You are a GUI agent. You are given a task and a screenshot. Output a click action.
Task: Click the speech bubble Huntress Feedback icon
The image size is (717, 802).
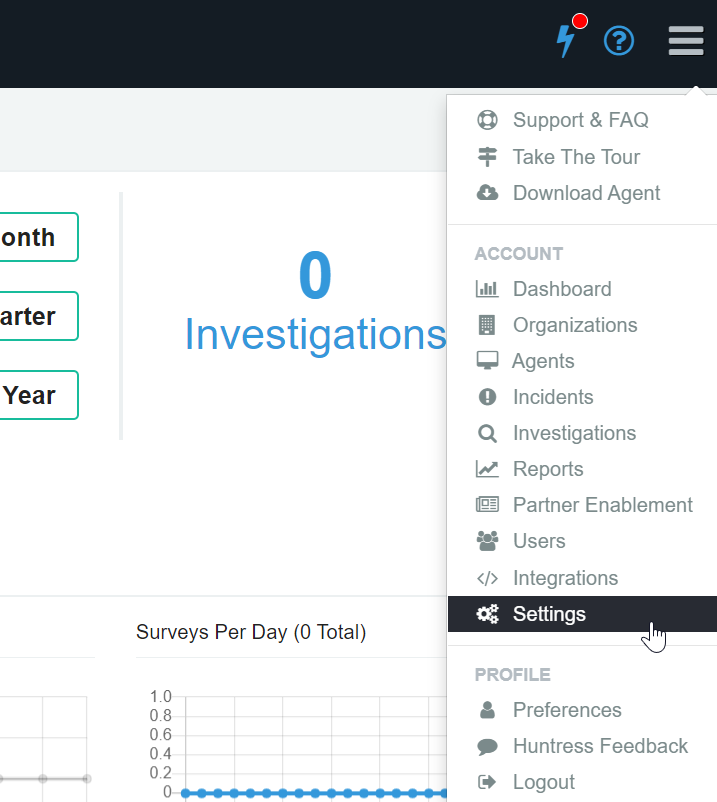click(x=487, y=746)
